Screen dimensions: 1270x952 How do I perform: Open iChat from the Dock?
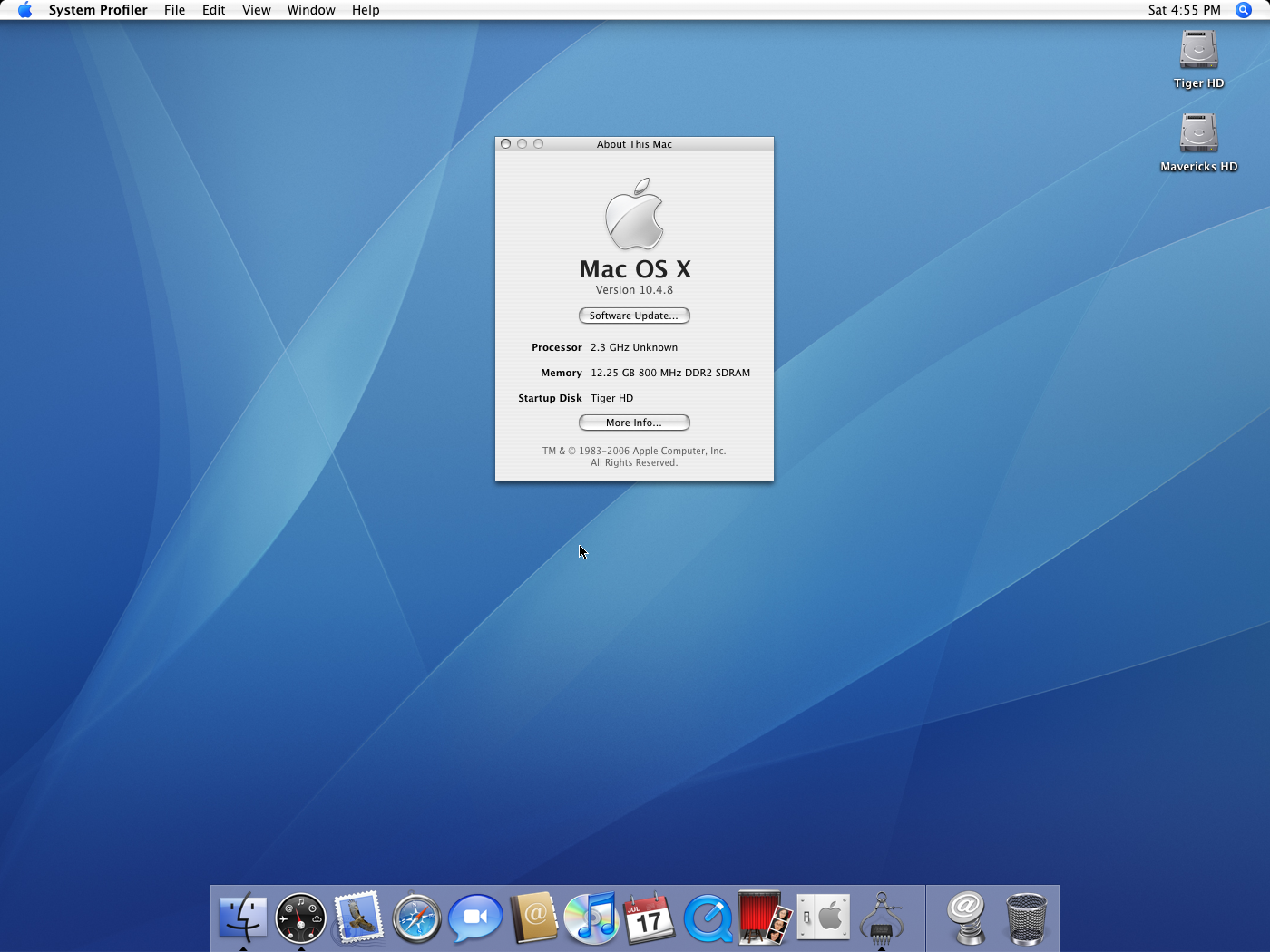point(474,918)
